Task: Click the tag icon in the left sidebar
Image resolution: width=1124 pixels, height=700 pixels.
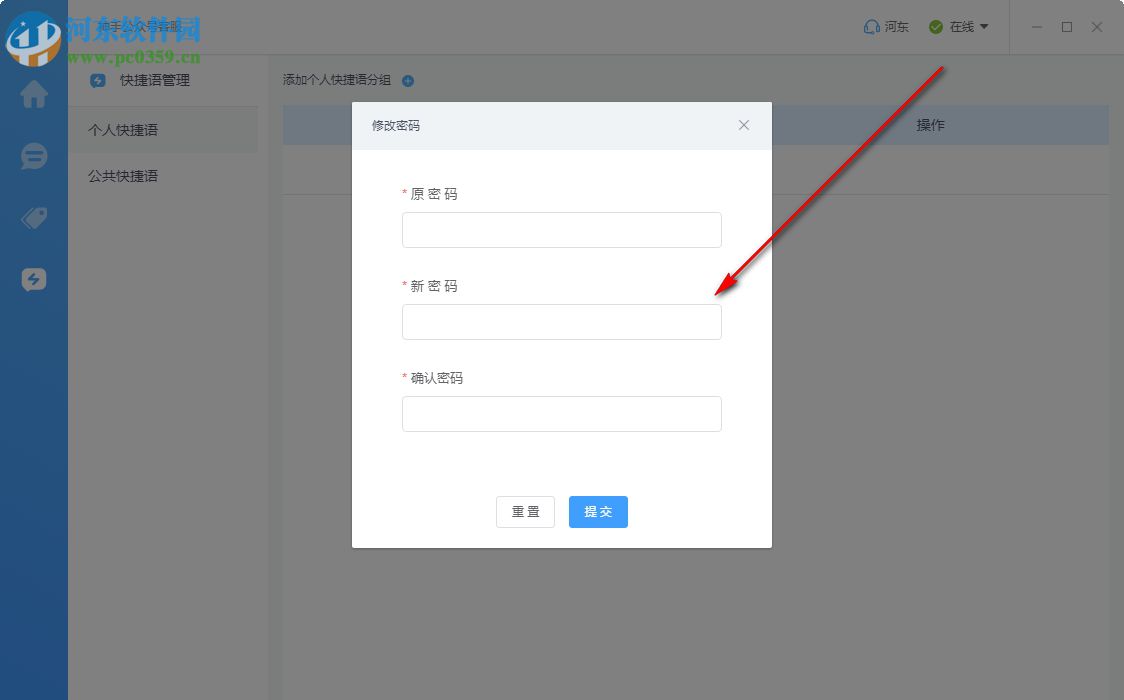Action: click(34, 218)
